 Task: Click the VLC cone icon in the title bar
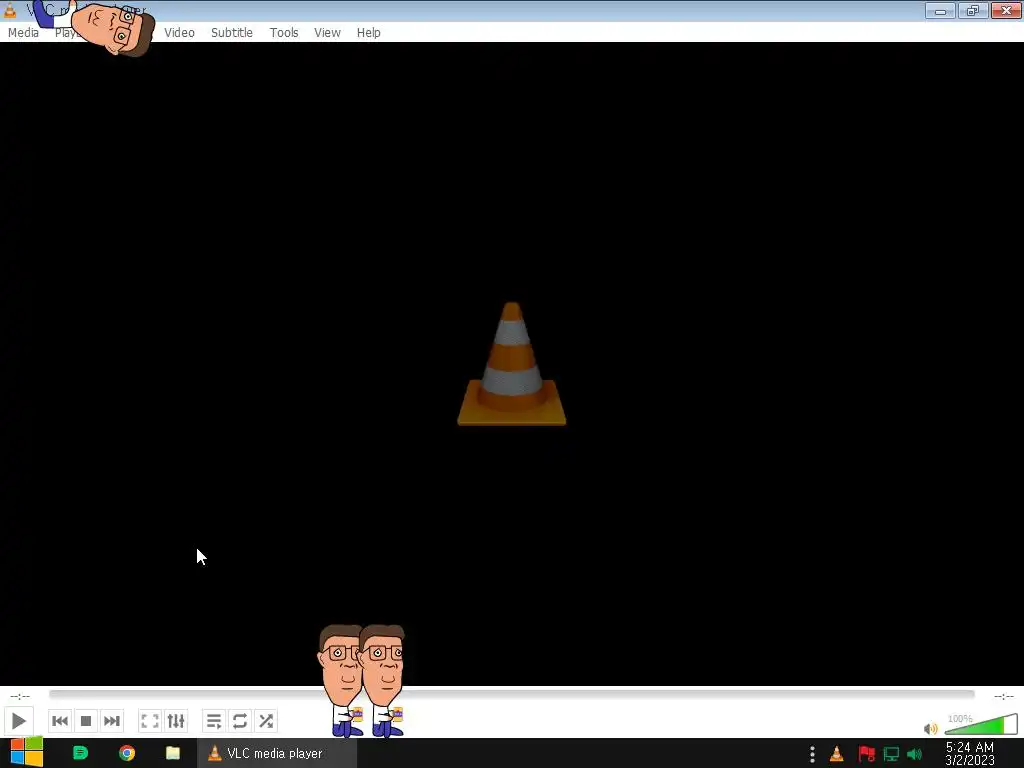(x=10, y=10)
